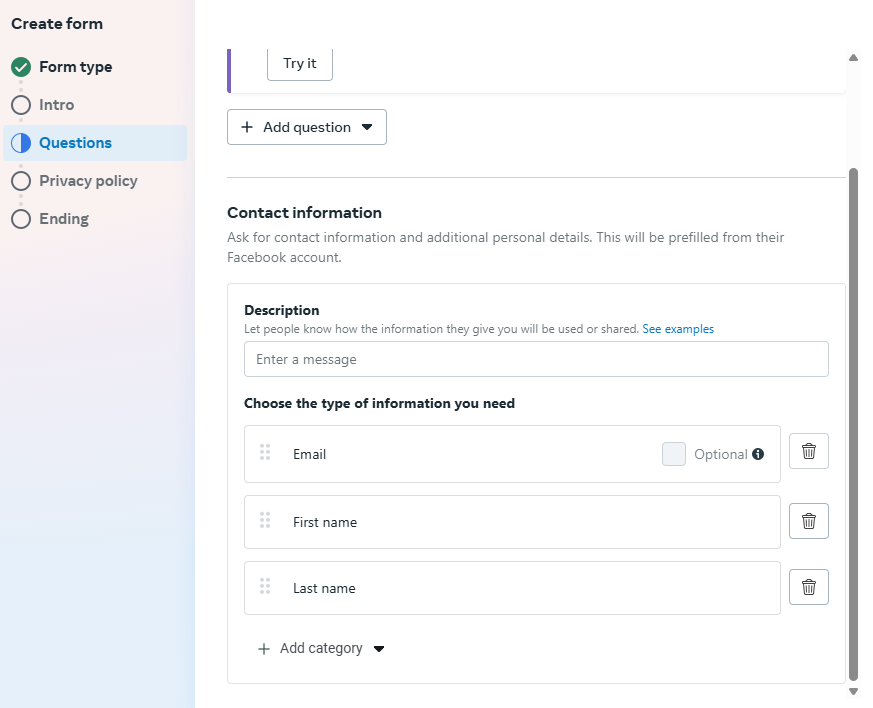Image resolution: width=873 pixels, height=708 pixels.
Task: Go to the Privacy policy step
Action: 88,181
